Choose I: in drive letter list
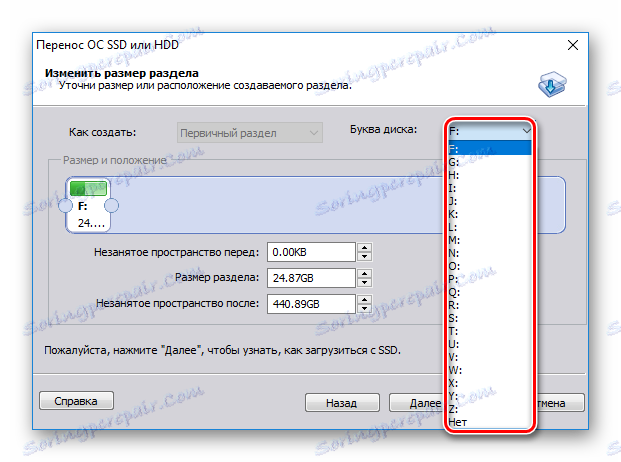The height and width of the screenshot is (462, 621). click(490, 188)
